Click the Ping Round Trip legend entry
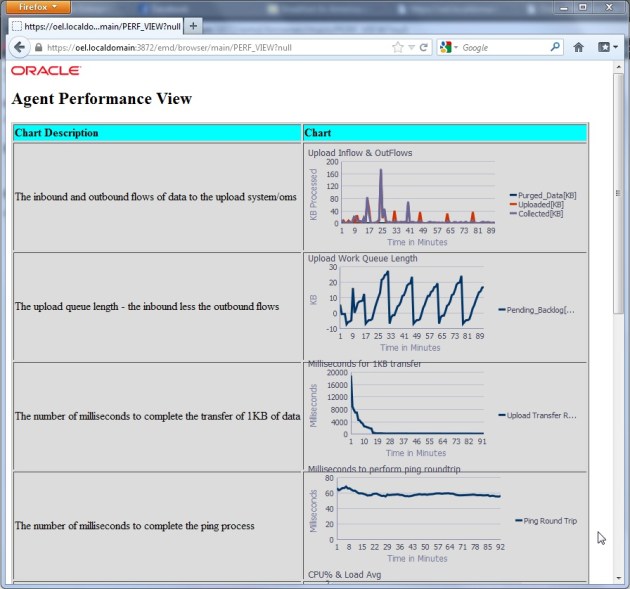The image size is (630, 589). tap(546, 521)
